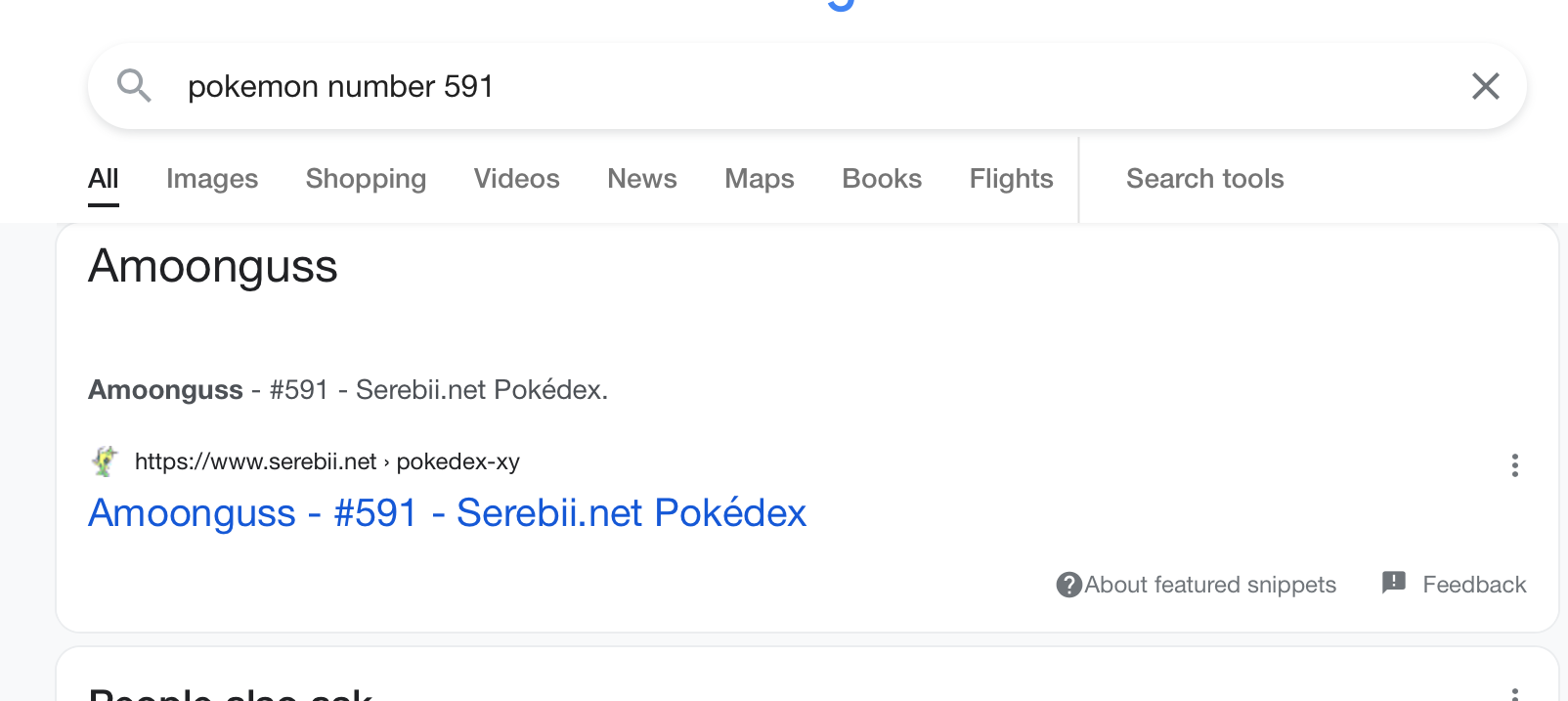Image resolution: width=1568 pixels, height=701 pixels.
Task: Open the three-dot menu for the Serebii result
Action: click(1514, 465)
